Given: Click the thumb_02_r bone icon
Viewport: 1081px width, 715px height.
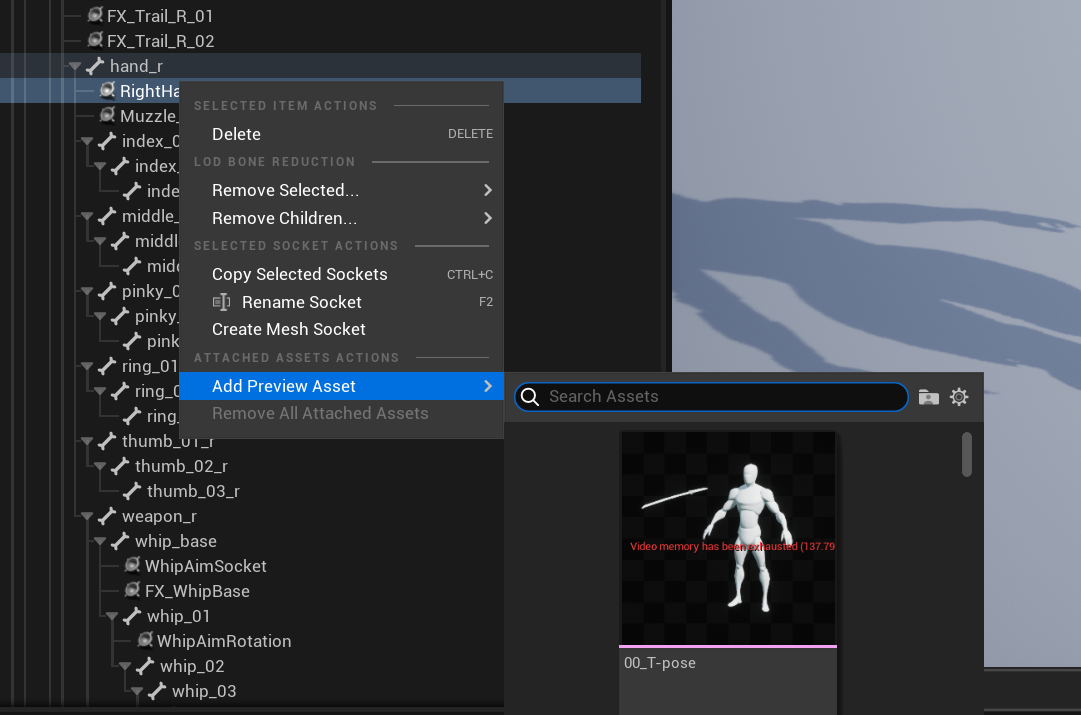Looking at the screenshot, I should [120, 465].
